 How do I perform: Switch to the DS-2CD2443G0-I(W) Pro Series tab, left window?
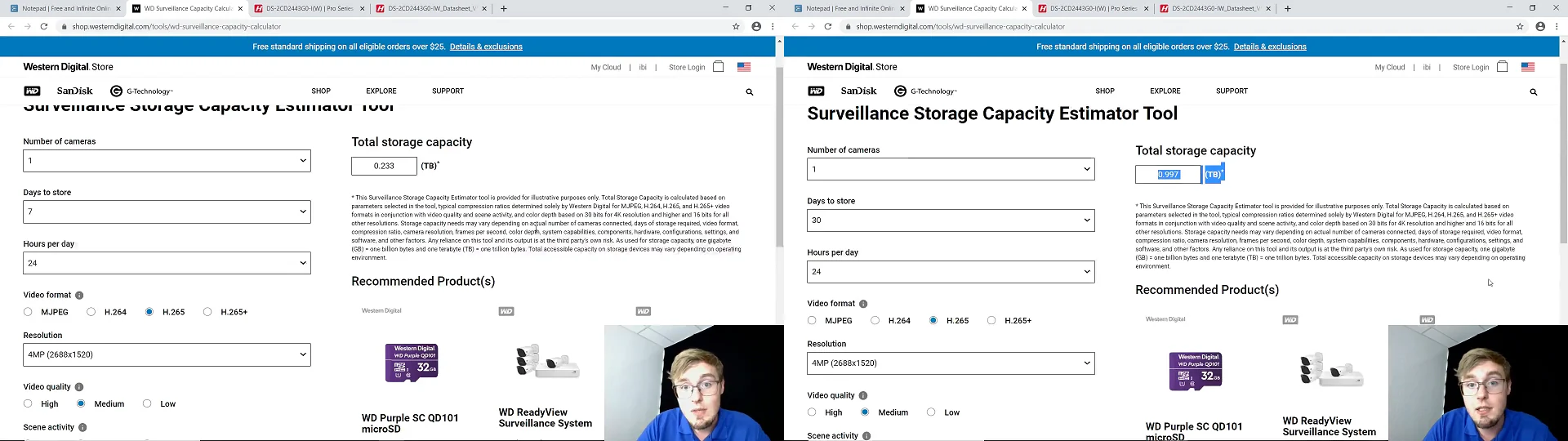click(x=308, y=8)
